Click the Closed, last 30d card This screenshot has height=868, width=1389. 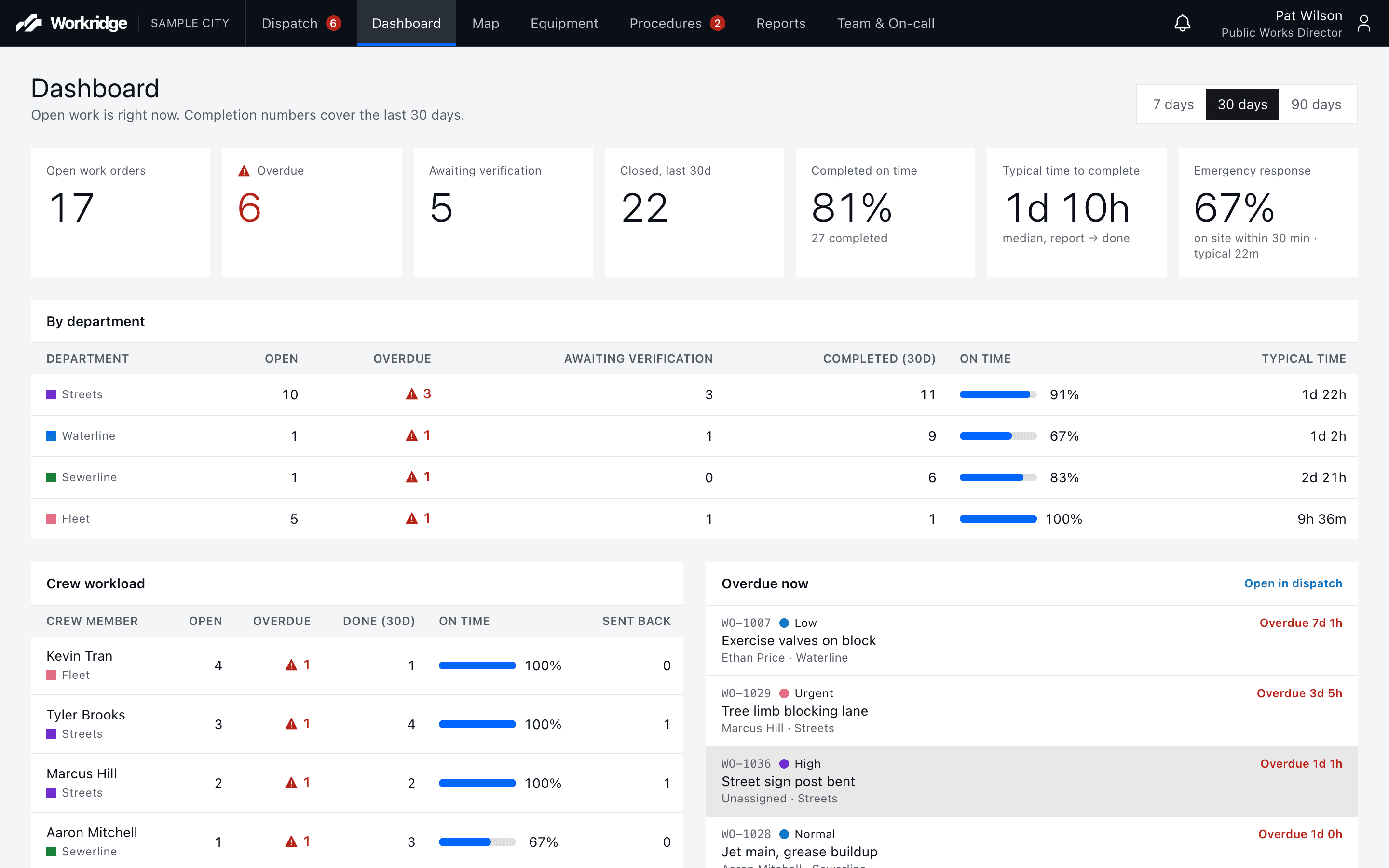click(x=694, y=212)
